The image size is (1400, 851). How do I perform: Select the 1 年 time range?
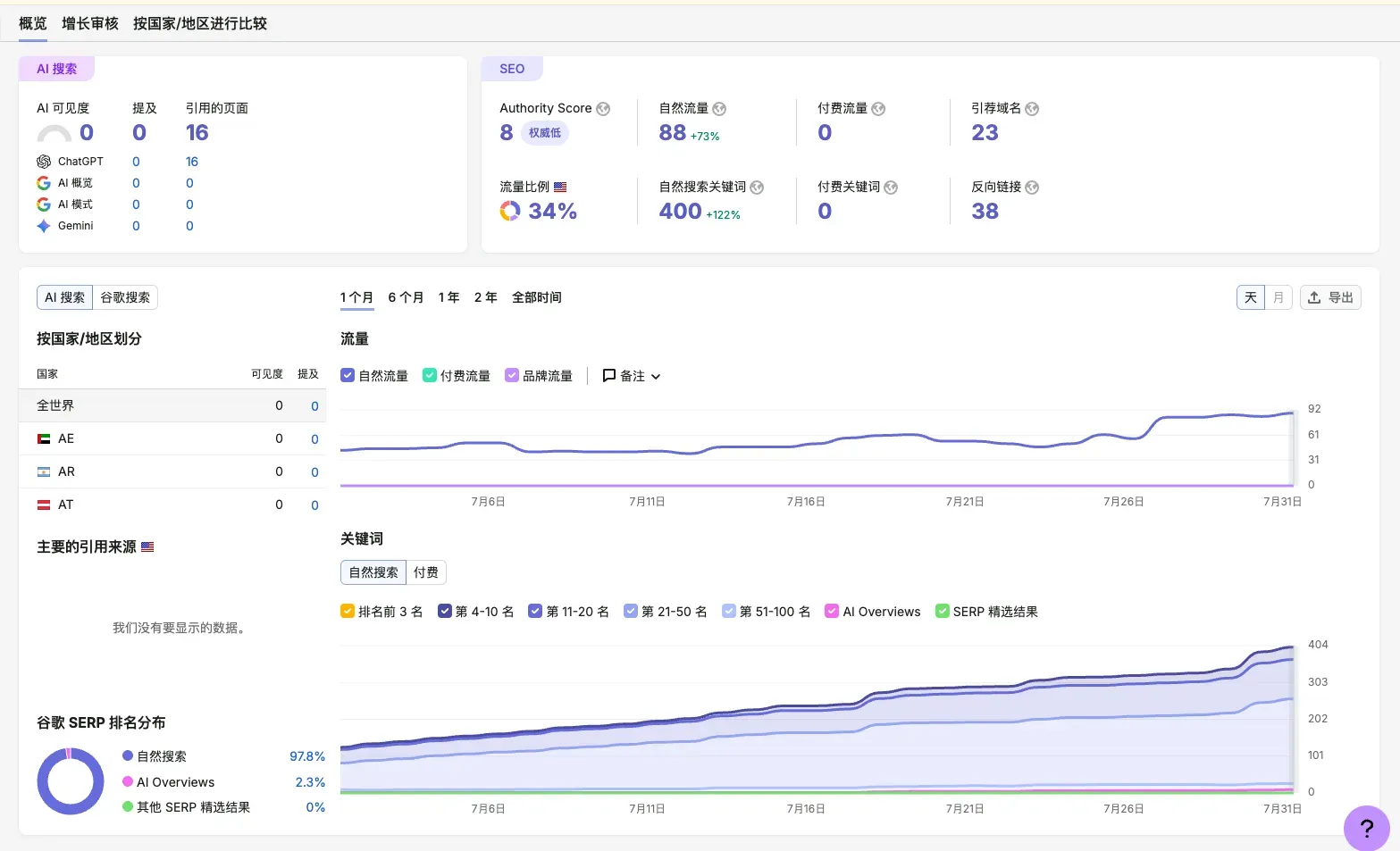[449, 297]
